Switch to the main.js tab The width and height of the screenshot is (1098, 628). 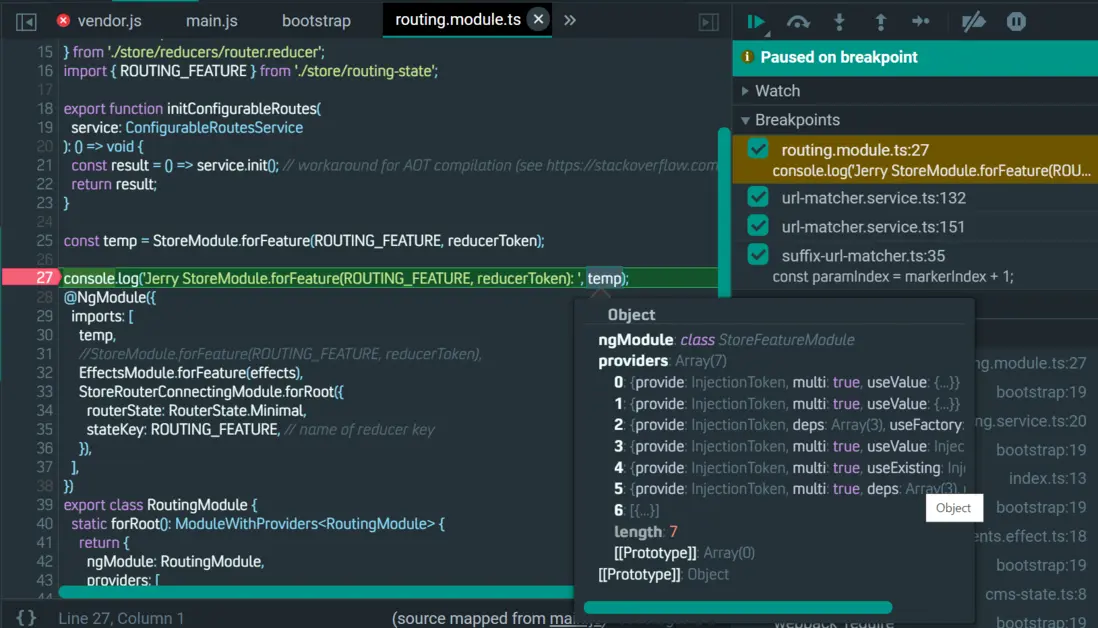coord(211,21)
